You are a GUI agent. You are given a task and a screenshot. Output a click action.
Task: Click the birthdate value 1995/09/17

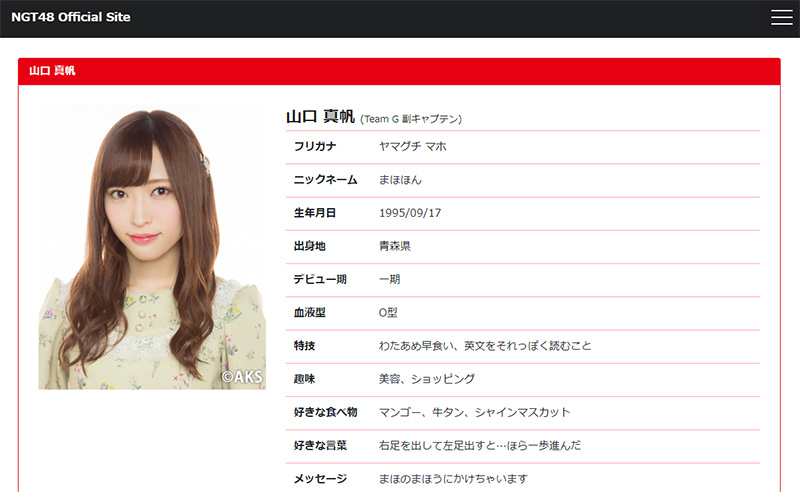tap(410, 213)
